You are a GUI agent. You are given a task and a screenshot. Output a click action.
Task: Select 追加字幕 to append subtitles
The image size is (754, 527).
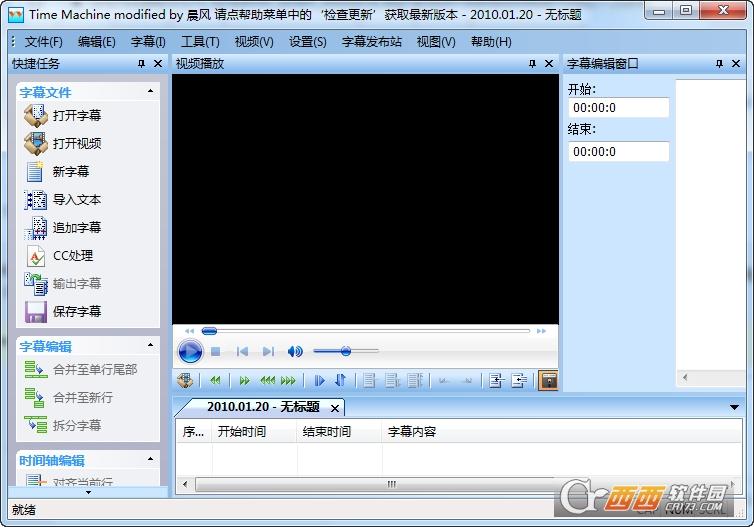[63, 227]
